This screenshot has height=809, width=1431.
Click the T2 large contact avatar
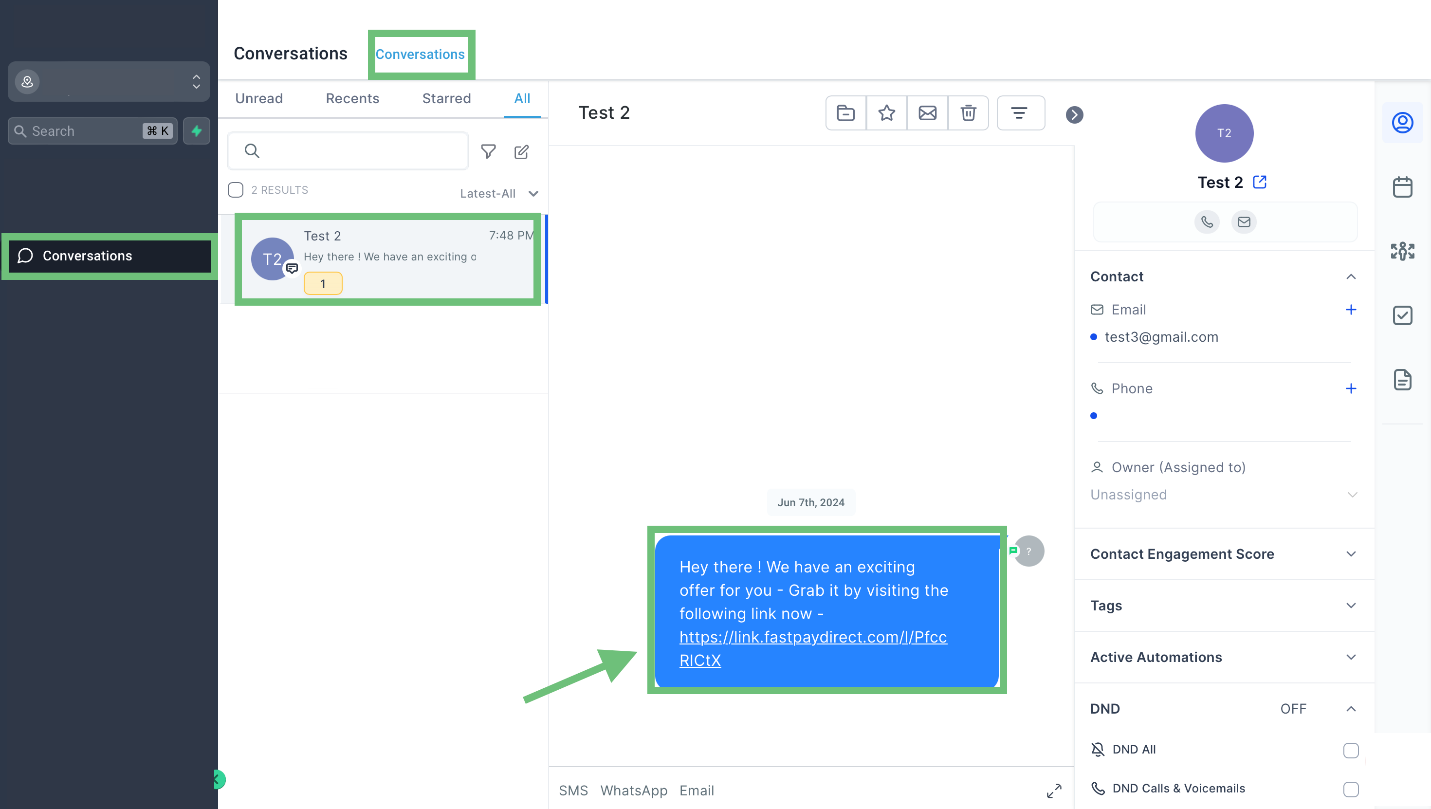click(x=1224, y=133)
